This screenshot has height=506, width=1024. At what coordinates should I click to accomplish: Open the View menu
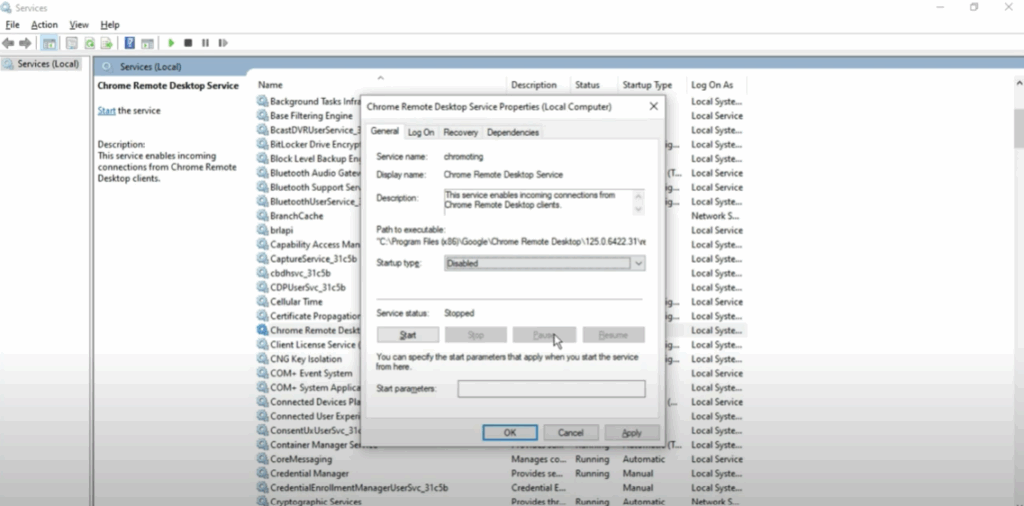[x=79, y=25]
